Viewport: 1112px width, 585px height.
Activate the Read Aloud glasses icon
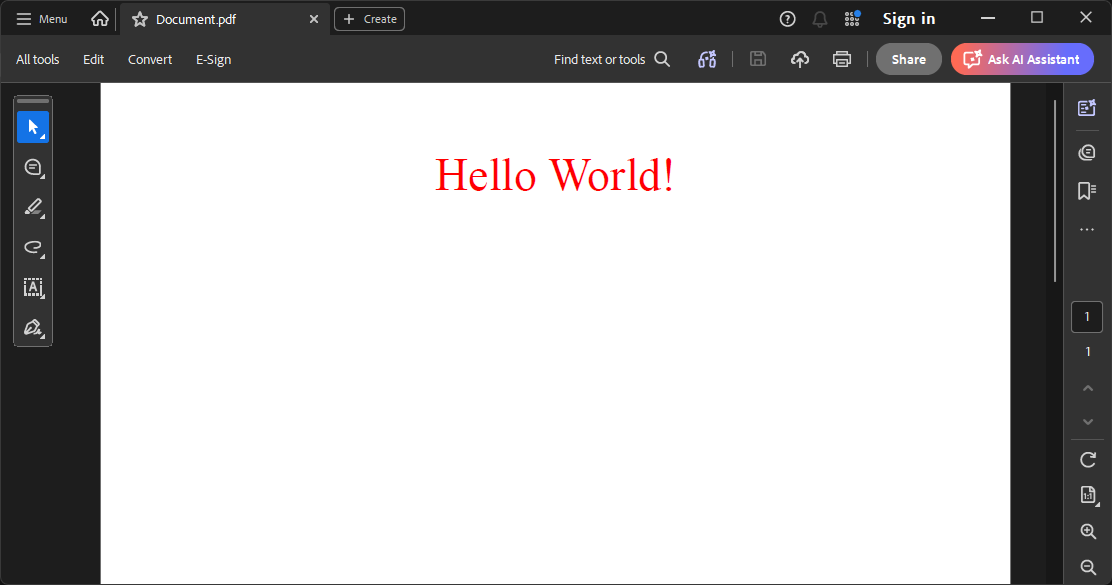click(x=707, y=59)
